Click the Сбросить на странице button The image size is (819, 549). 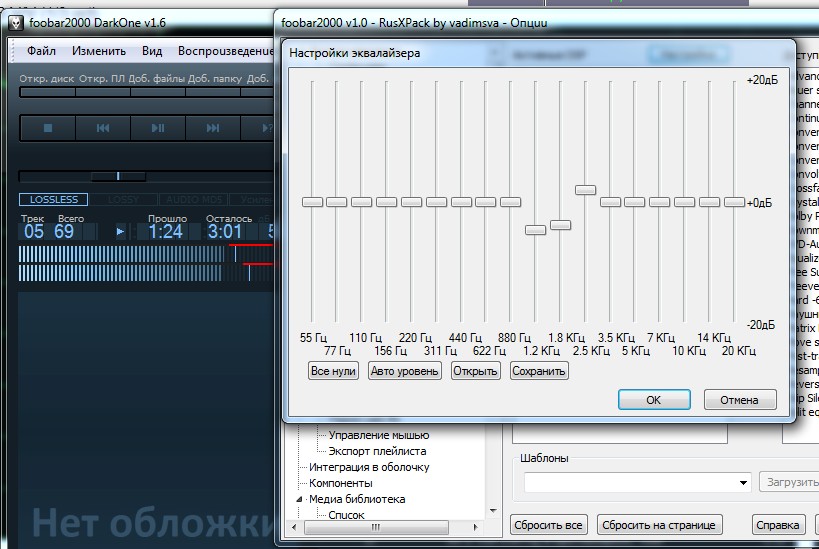(x=659, y=525)
